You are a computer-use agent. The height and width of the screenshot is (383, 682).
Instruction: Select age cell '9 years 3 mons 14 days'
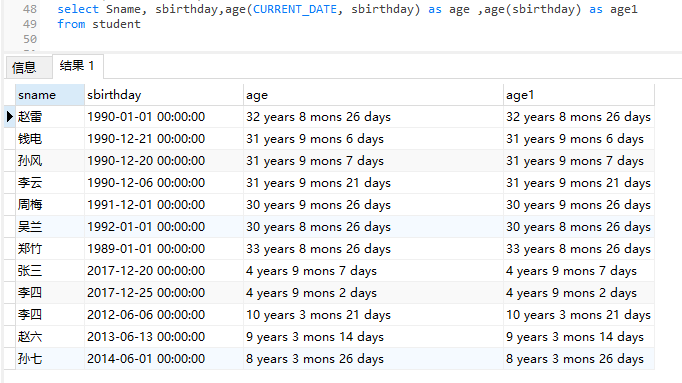click(373, 337)
